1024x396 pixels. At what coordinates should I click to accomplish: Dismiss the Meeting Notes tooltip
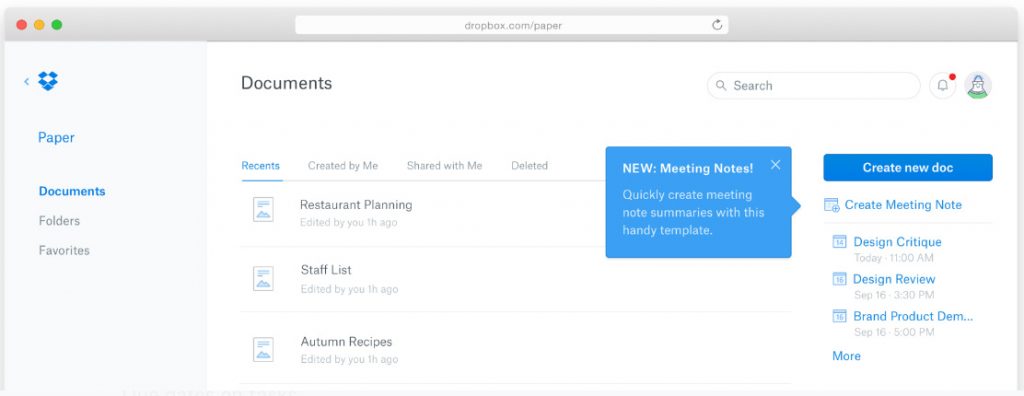(x=775, y=165)
